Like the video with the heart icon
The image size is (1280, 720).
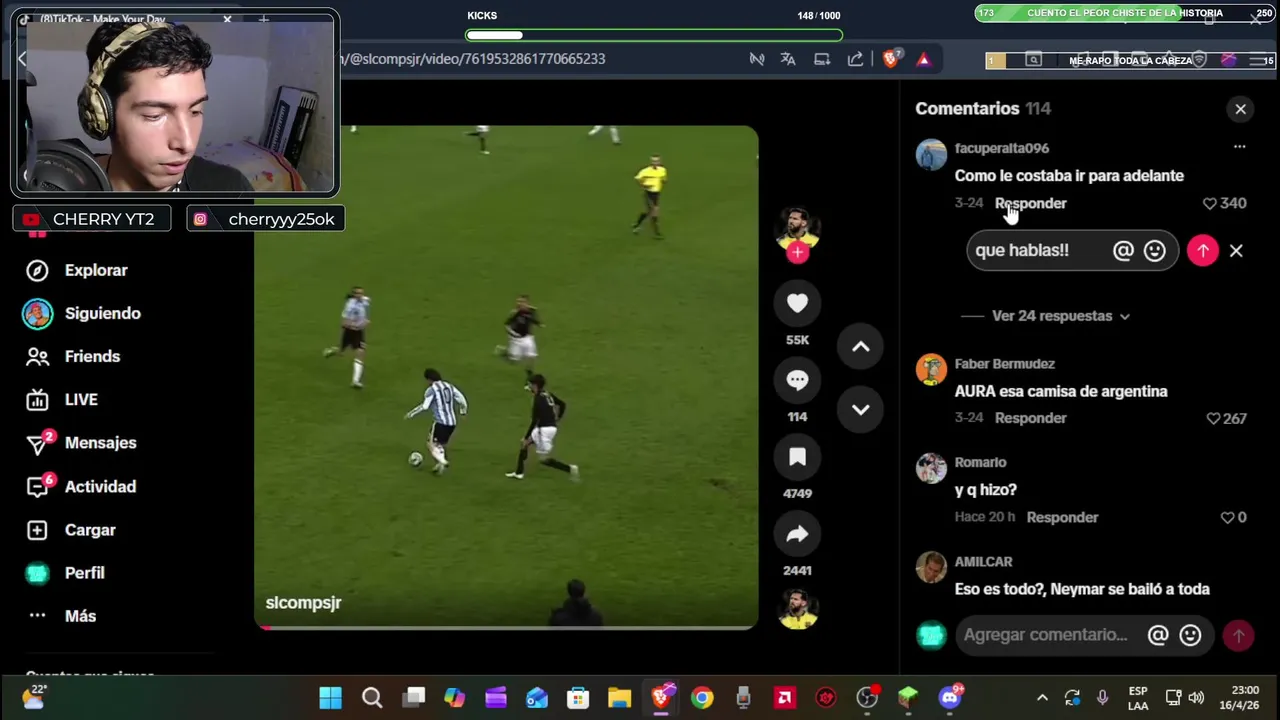pos(797,303)
